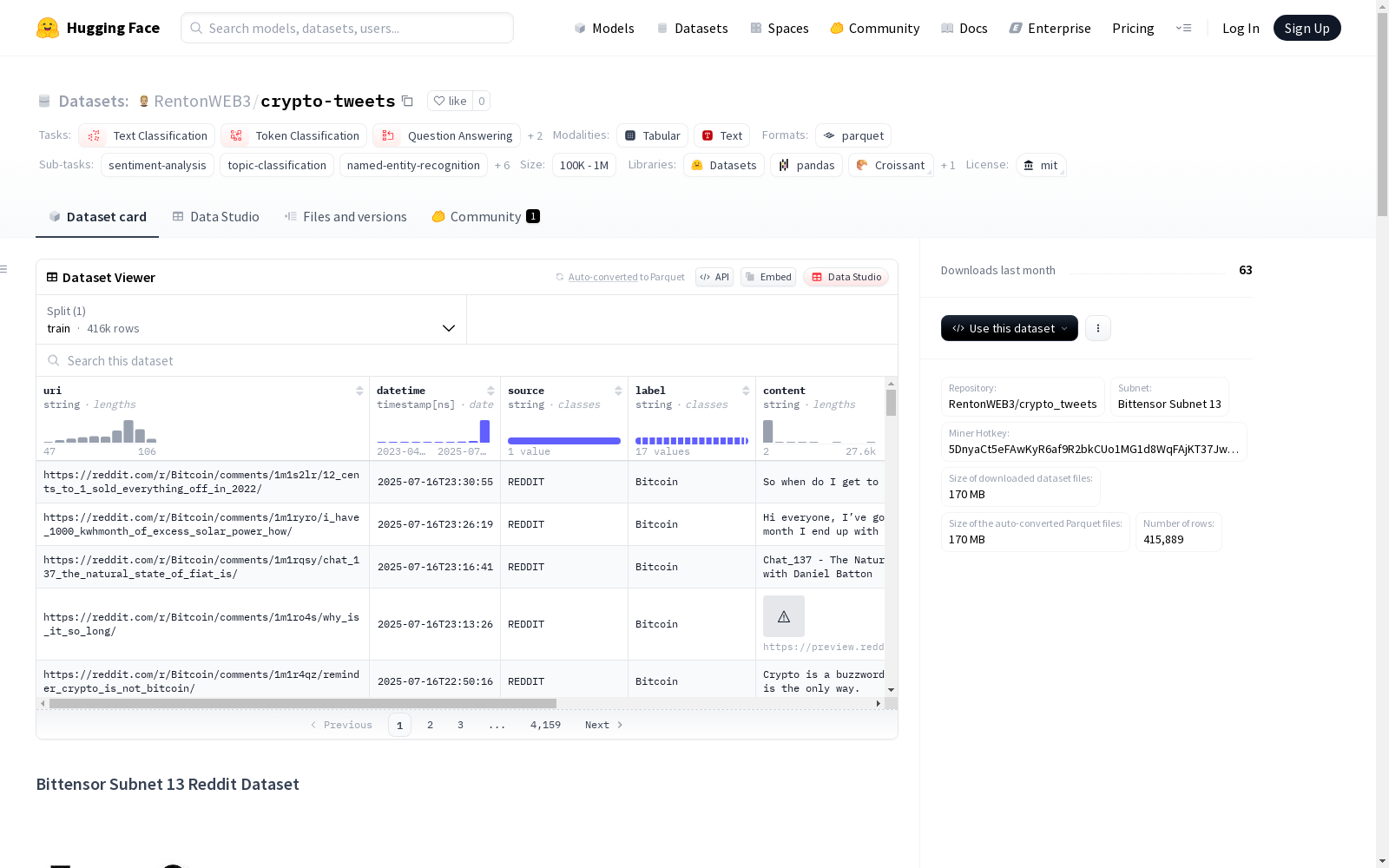Open Enterprise in the top navigation
The height and width of the screenshot is (868, 1389).
click(x=1050, y=28)
